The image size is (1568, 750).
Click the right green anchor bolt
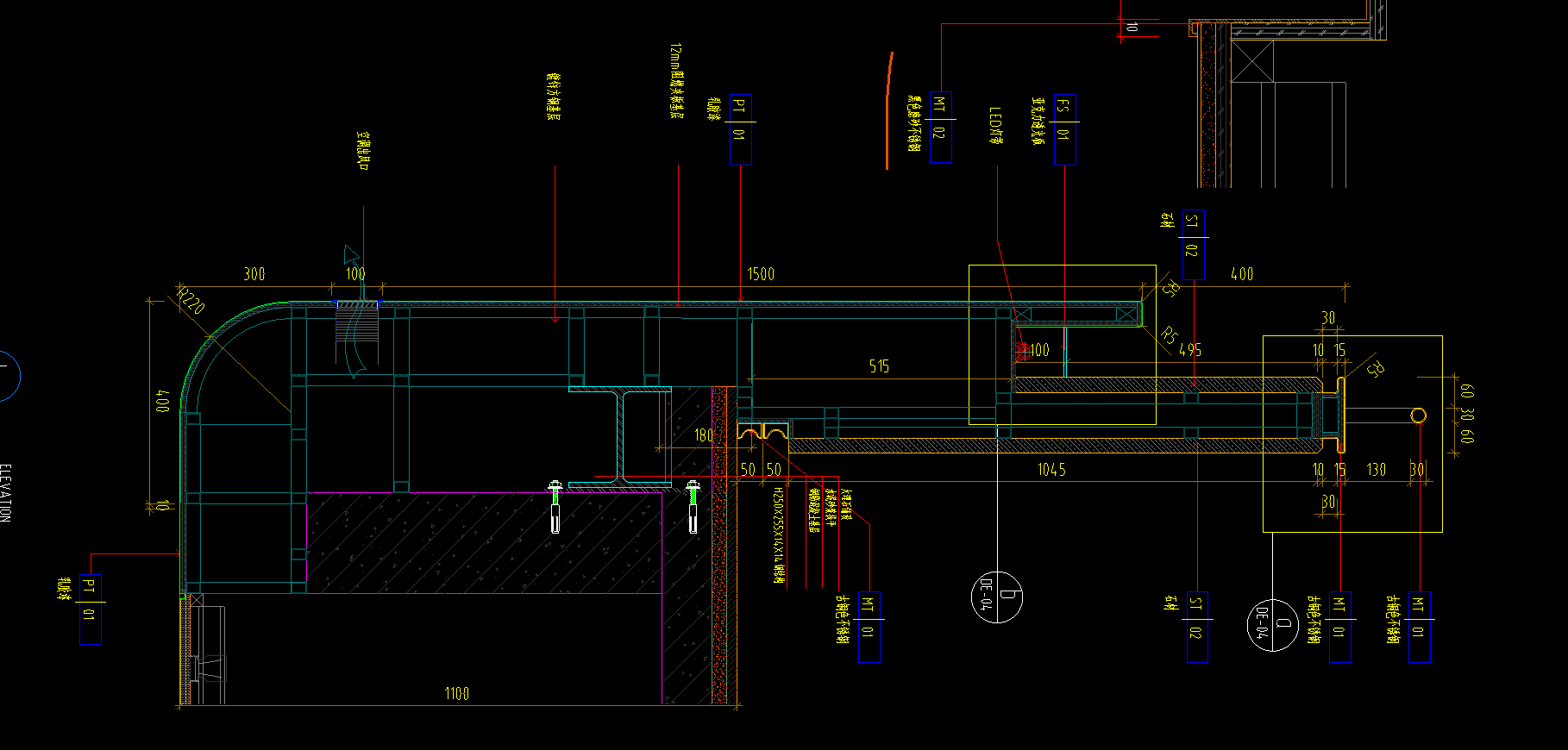[693, 507]
